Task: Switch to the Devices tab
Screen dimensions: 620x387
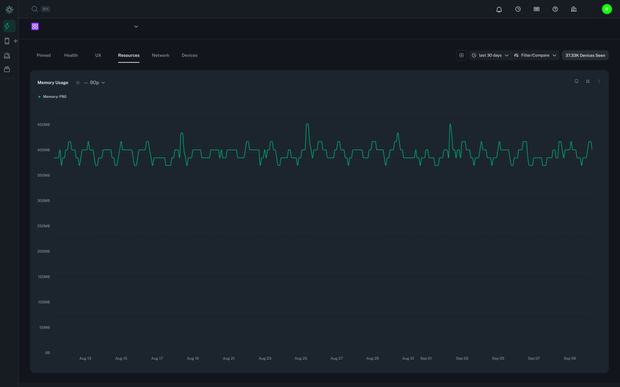Action: [189, 55]
